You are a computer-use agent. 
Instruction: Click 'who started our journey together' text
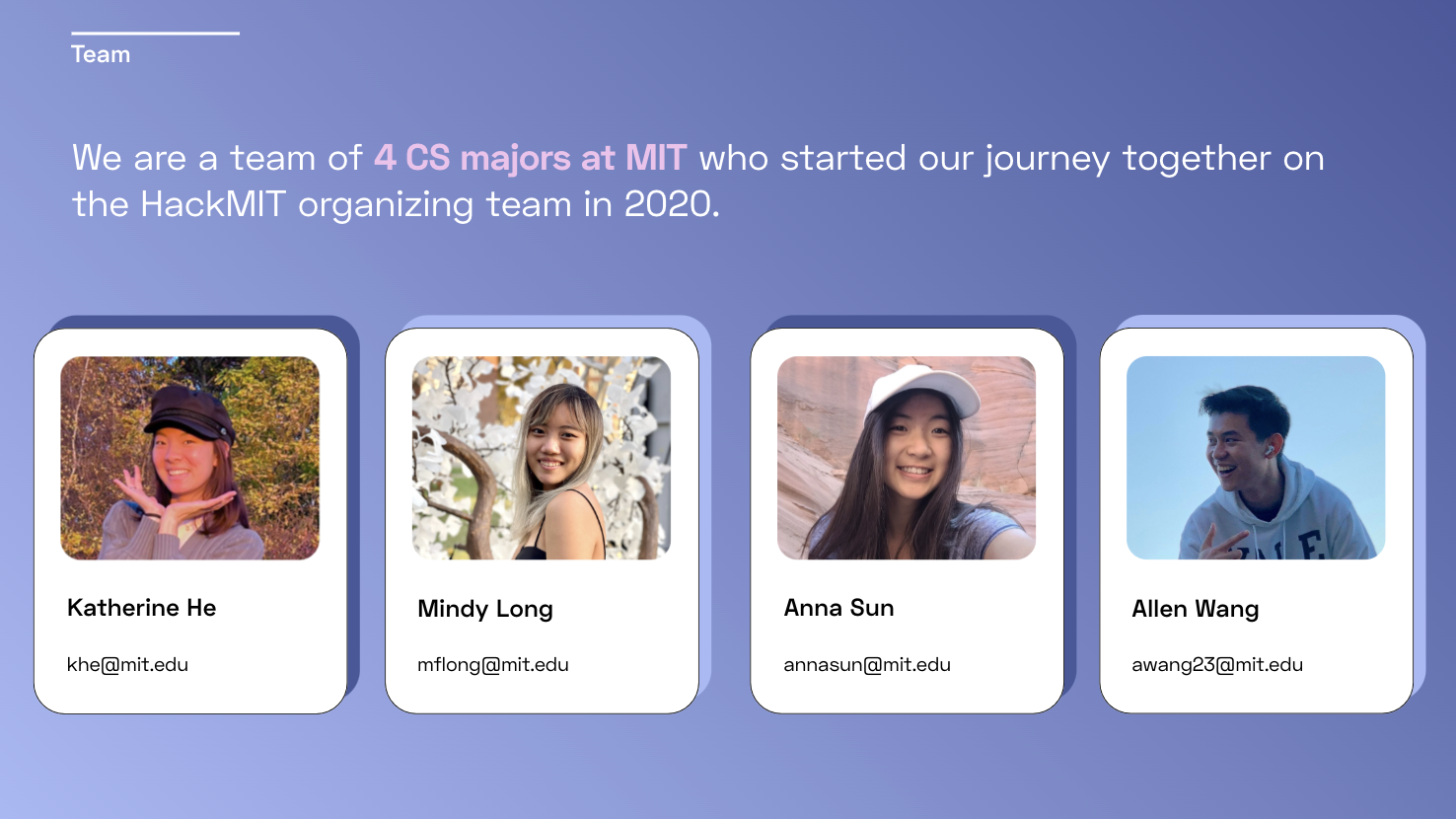[x=984, y=158]
